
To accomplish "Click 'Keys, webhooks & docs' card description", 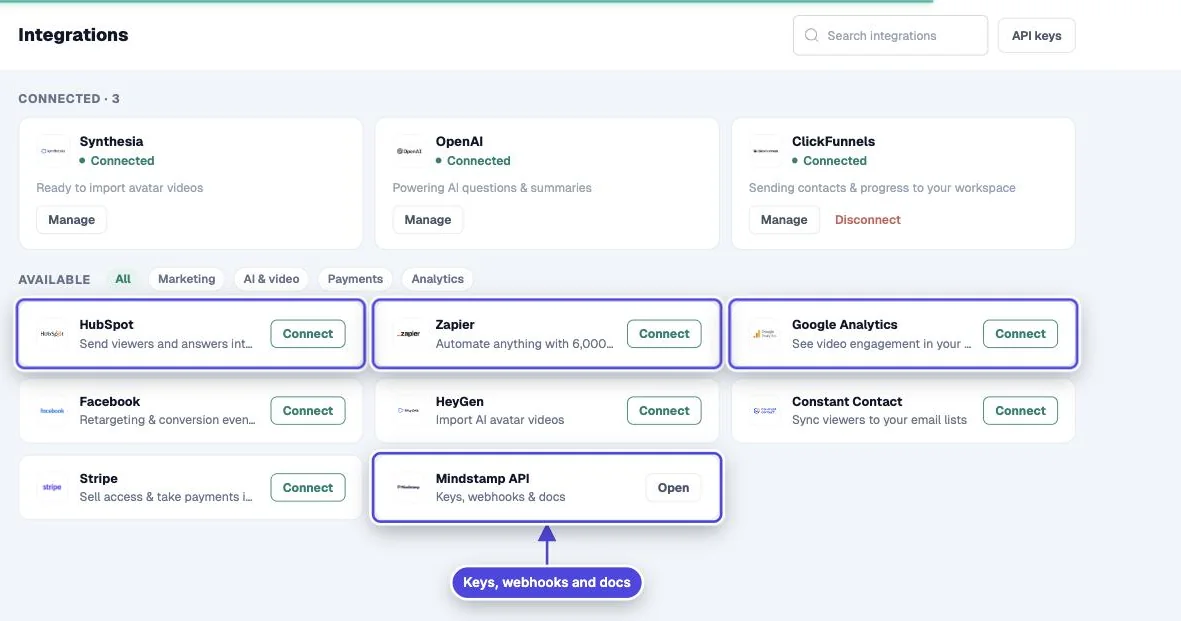I will point(500,497).
